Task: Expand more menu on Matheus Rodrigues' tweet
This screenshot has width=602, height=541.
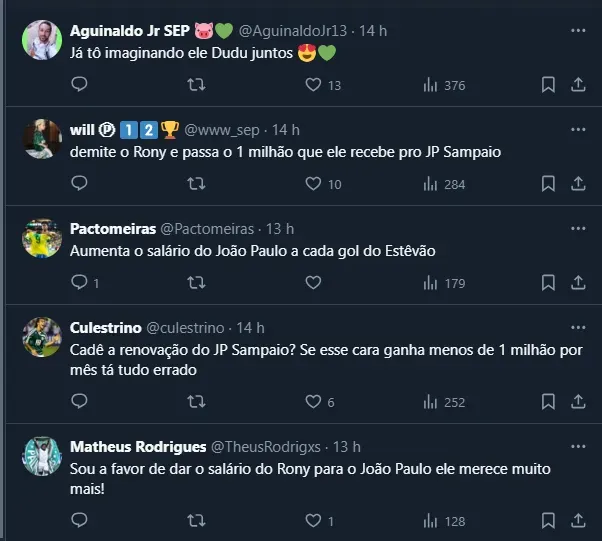Action: click(578, 446)
